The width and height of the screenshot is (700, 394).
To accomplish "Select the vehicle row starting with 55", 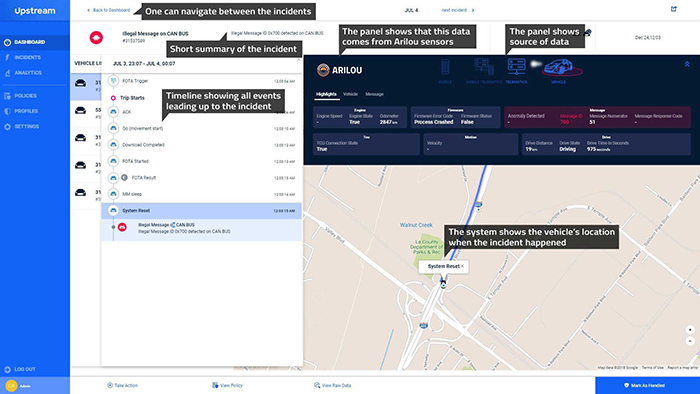I will click(x=86, y=113).
